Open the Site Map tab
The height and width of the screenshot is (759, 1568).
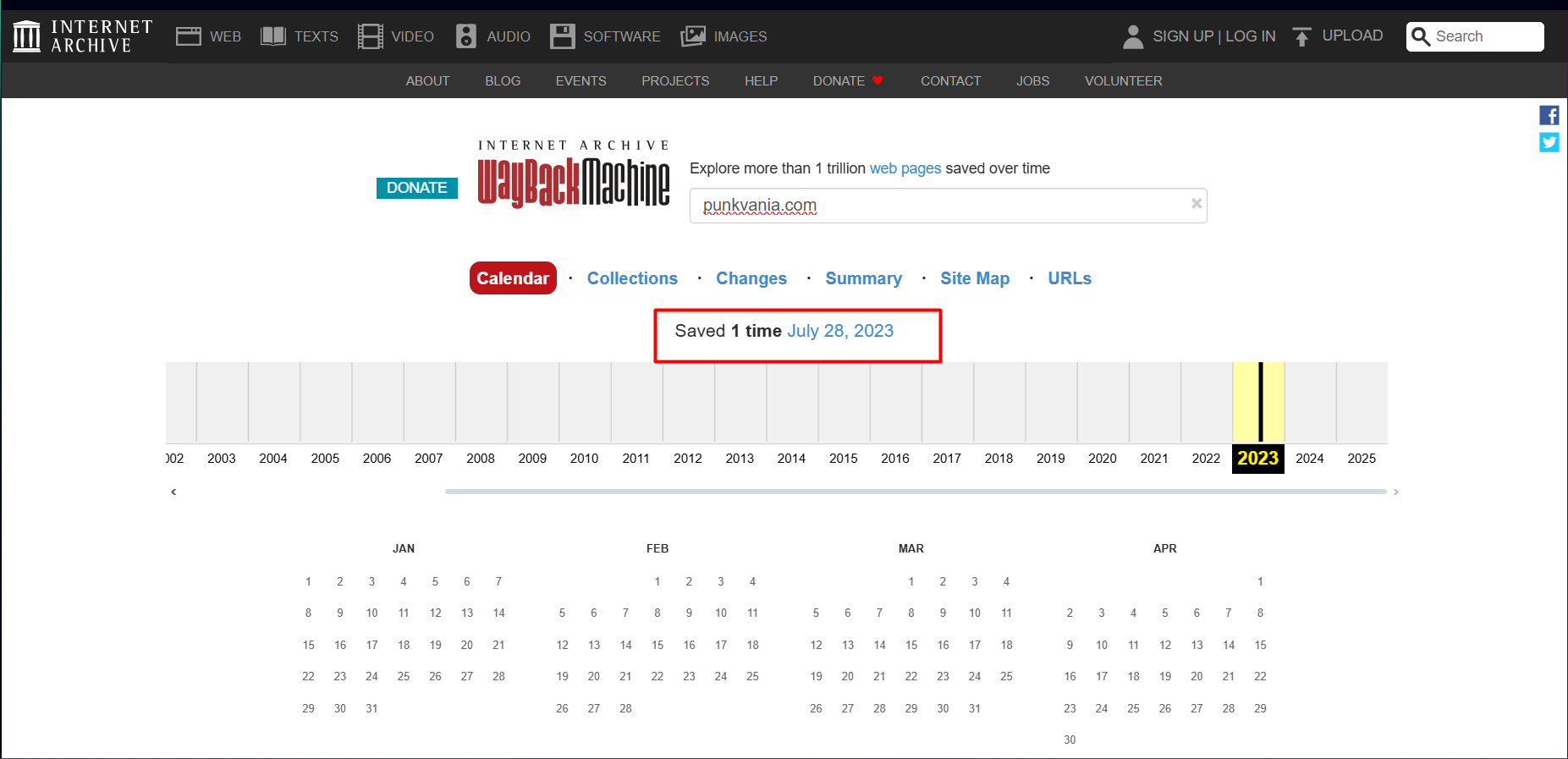[x=975, y=278]
